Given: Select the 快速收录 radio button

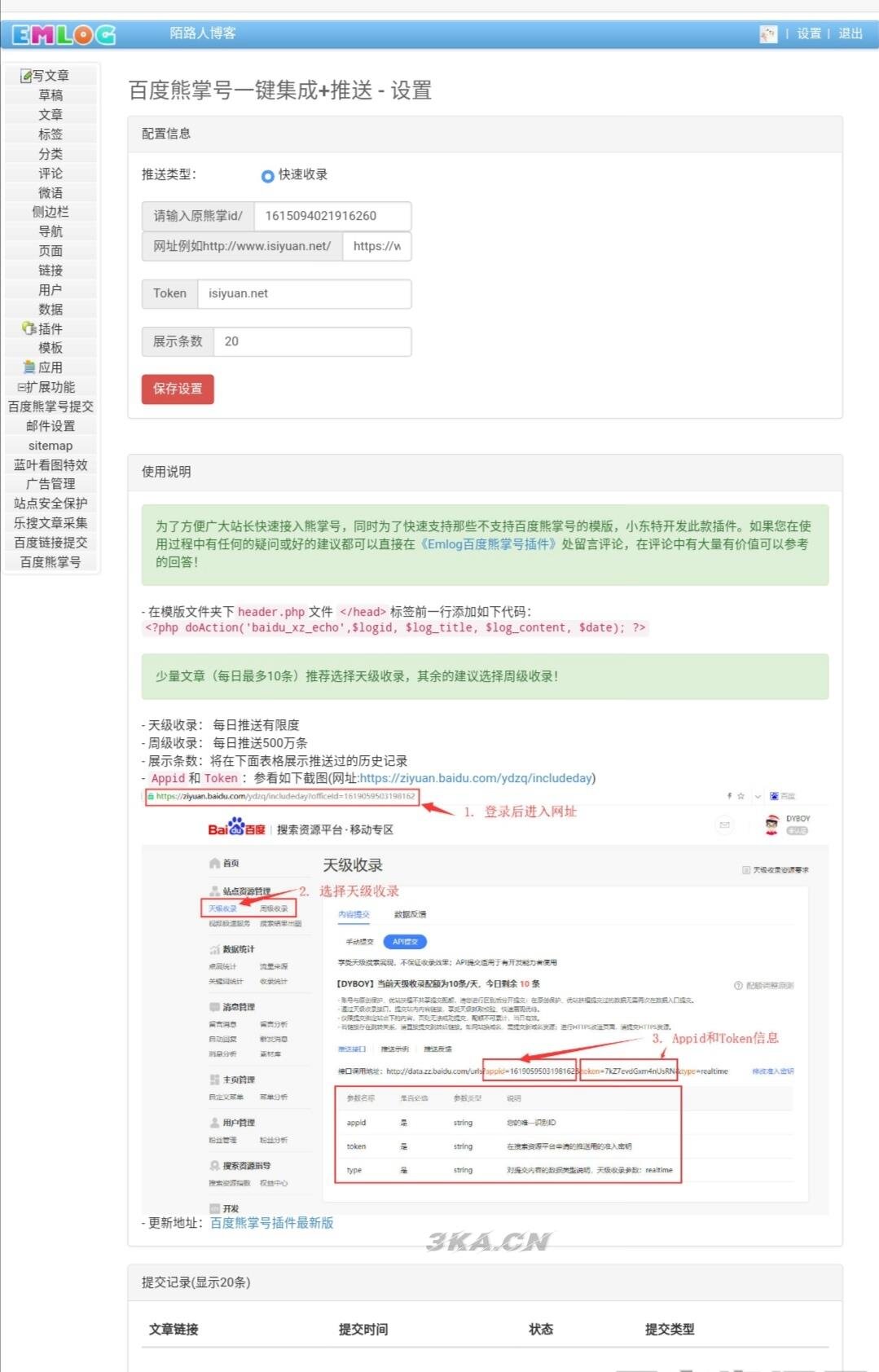Looking at the screenshot, I should pyautogui.click(x=267, y=175).
